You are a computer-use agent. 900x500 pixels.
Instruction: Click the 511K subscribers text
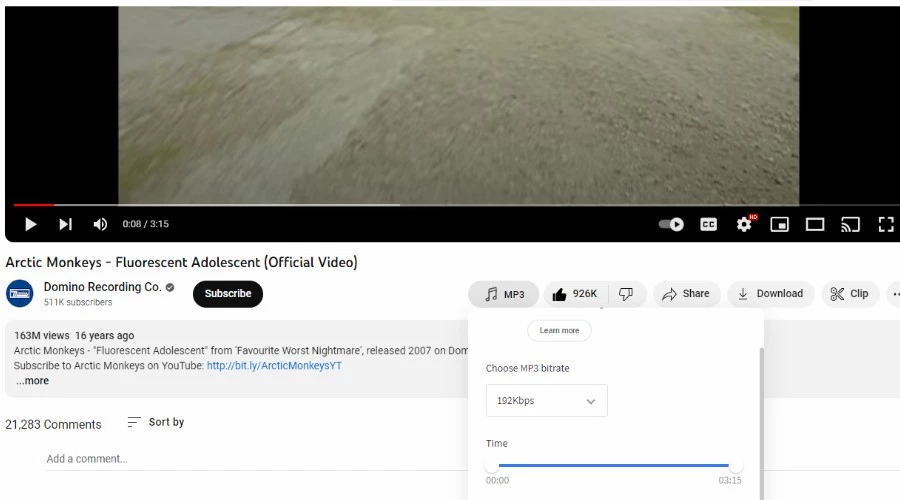click(78, 302)
